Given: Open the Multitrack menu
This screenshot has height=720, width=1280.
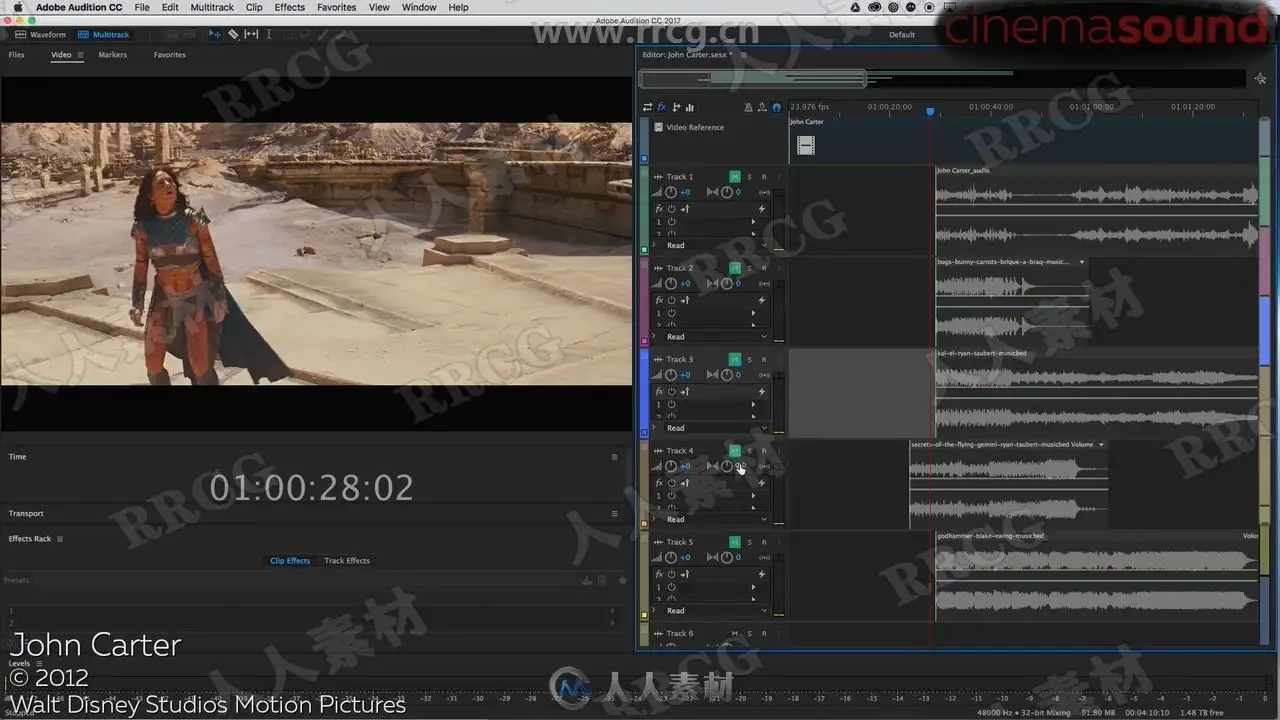Looking at the screenshot, I should (212, 7).
